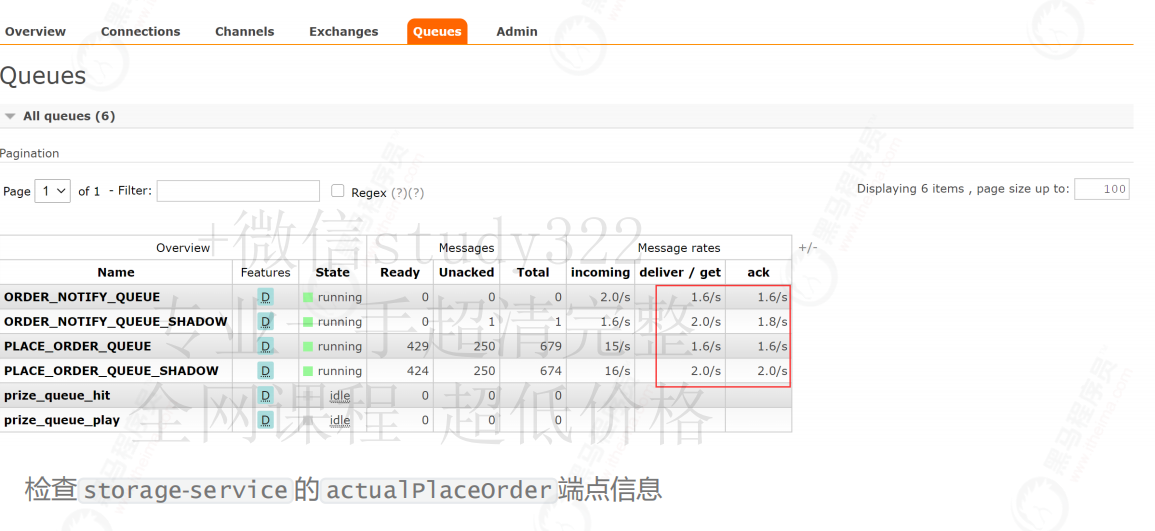
Task: Open ORDER_NOTIFY_QUEUE queue details
Action: 82,298
